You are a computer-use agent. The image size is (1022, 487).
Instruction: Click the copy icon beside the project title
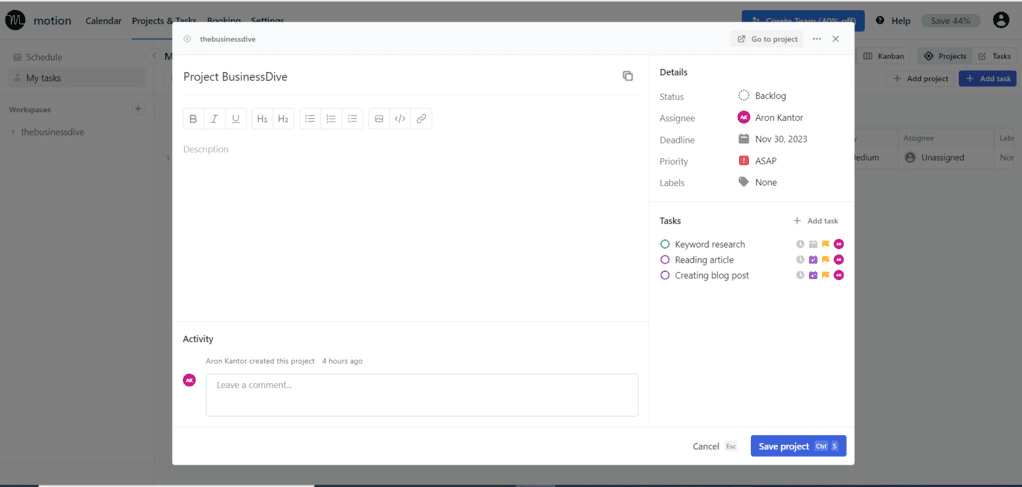[628, 76]
